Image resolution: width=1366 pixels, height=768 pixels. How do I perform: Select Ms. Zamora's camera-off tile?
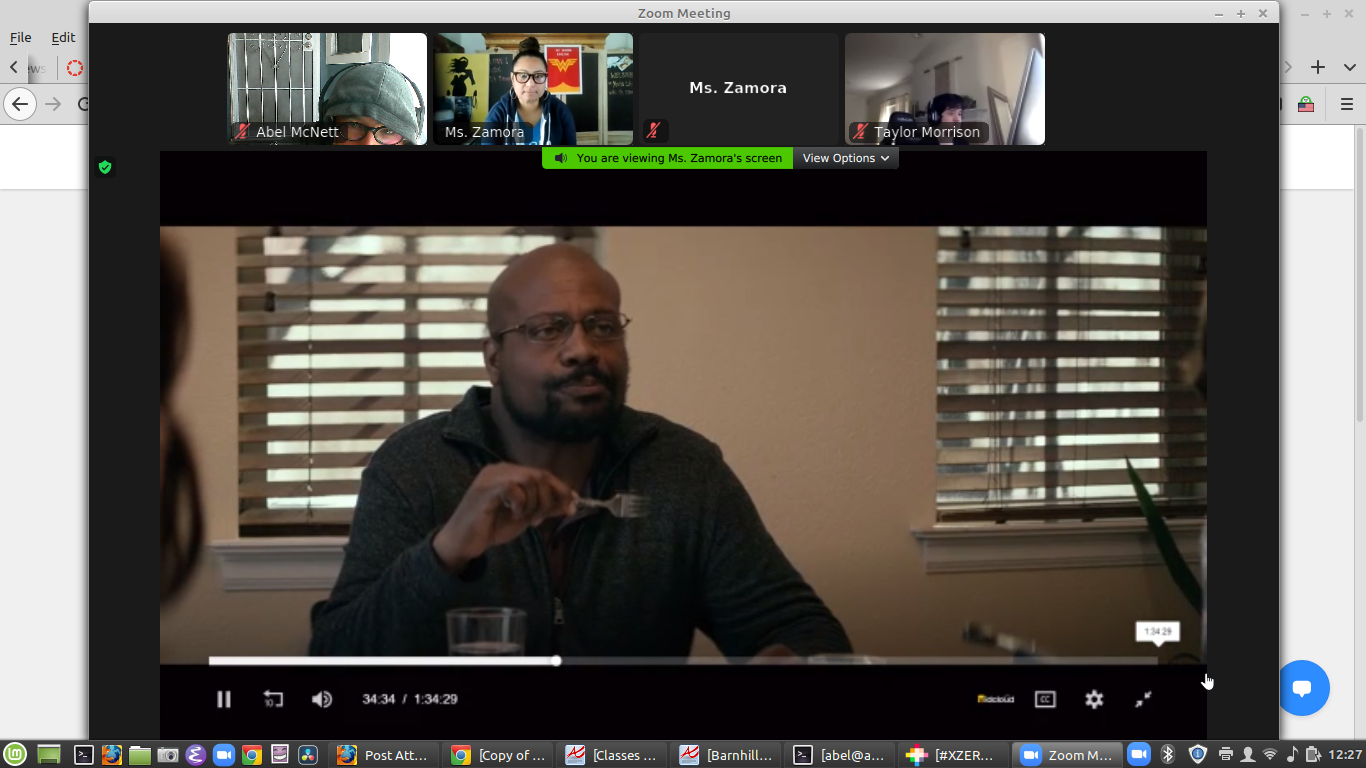pos(739,89)
